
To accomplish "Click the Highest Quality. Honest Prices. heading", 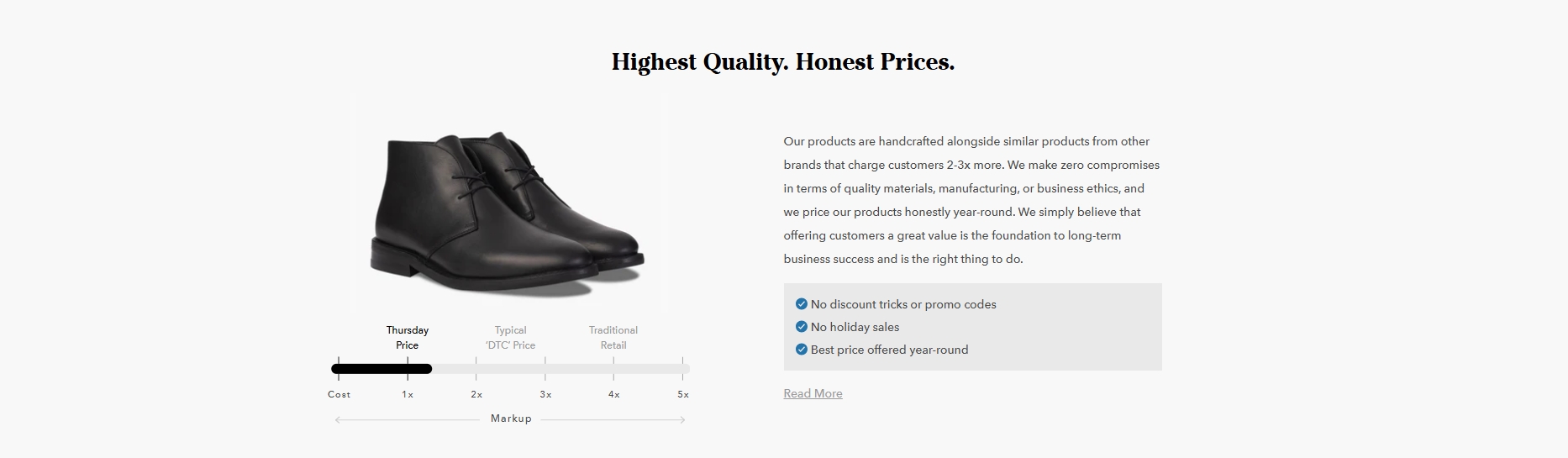I will (783, 62).
